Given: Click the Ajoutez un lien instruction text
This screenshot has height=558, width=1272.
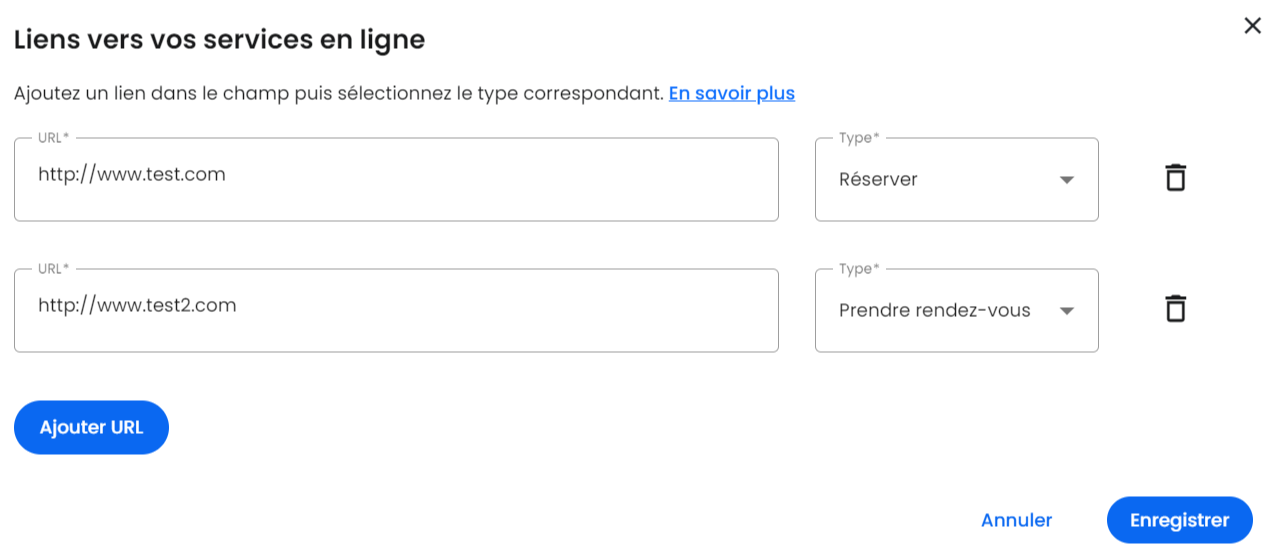Looking at the screenshot, I should pos(338,93).
